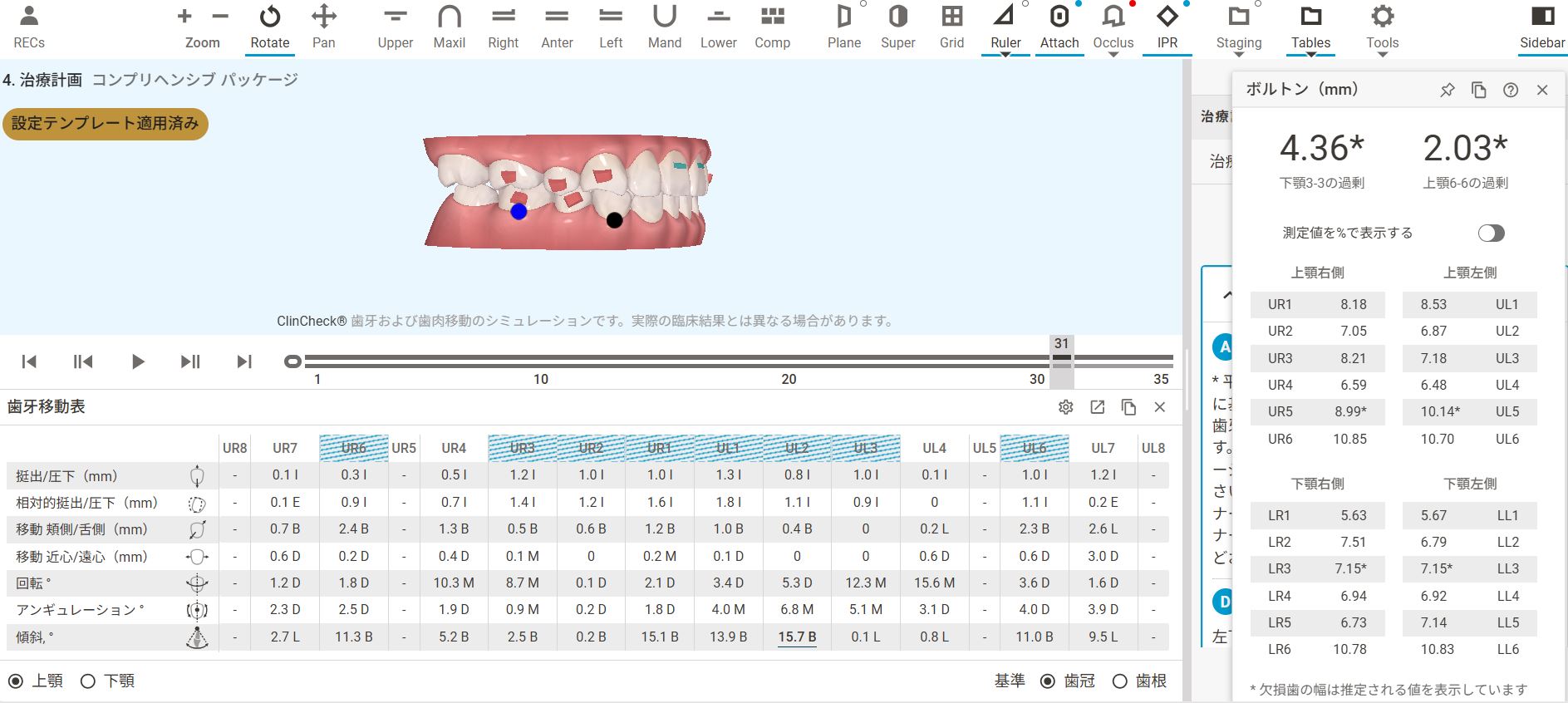
Task: Pin the Bolton panel
Action: pos(1447,91)
